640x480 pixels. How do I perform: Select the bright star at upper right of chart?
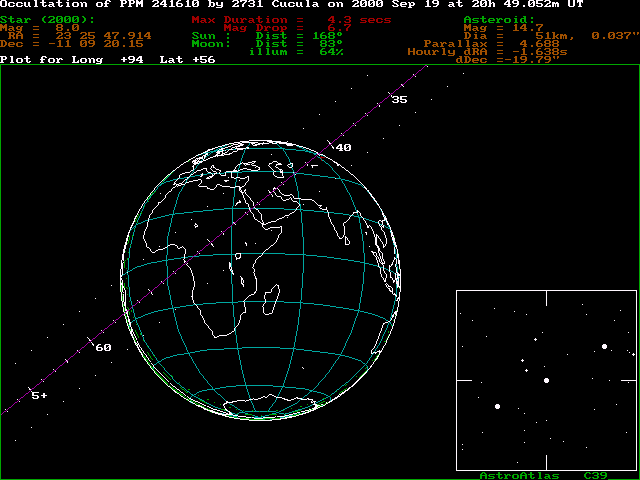tap(605, 347)
